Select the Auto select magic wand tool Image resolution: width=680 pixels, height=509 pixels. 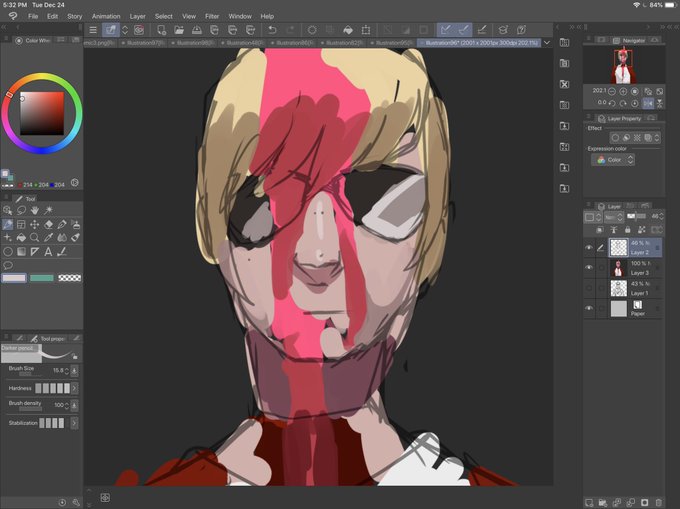coord(49,210)
